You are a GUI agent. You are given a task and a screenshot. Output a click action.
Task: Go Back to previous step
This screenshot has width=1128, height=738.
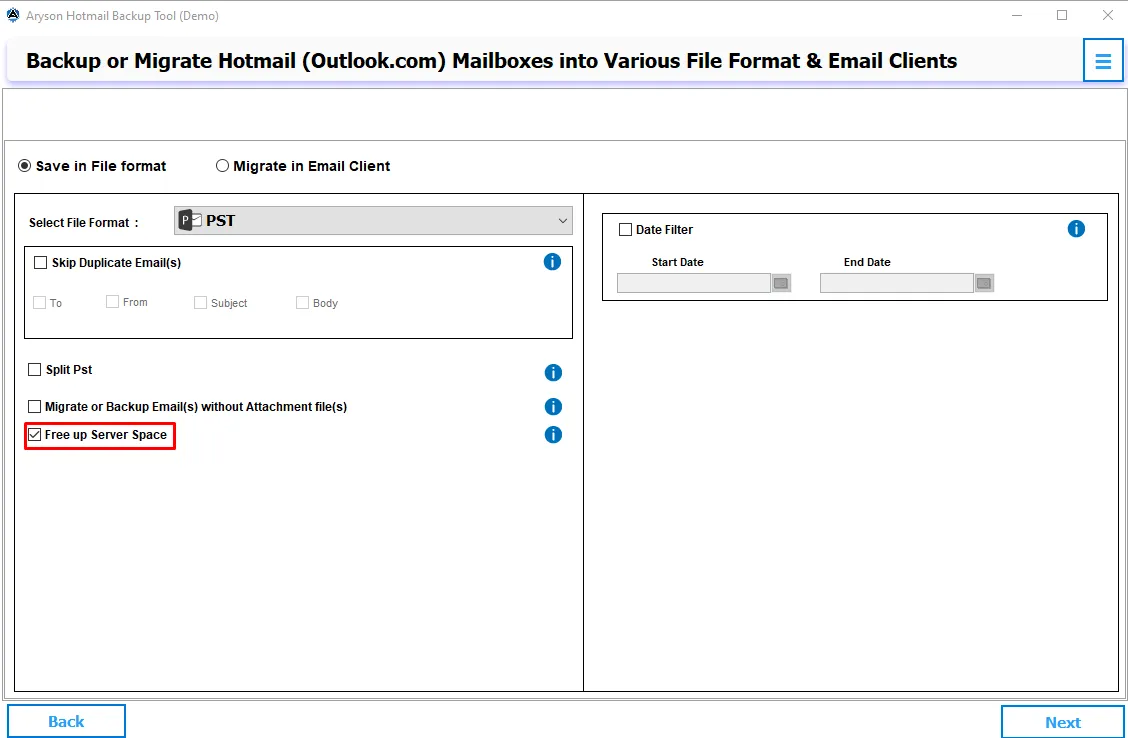[66, 721]
